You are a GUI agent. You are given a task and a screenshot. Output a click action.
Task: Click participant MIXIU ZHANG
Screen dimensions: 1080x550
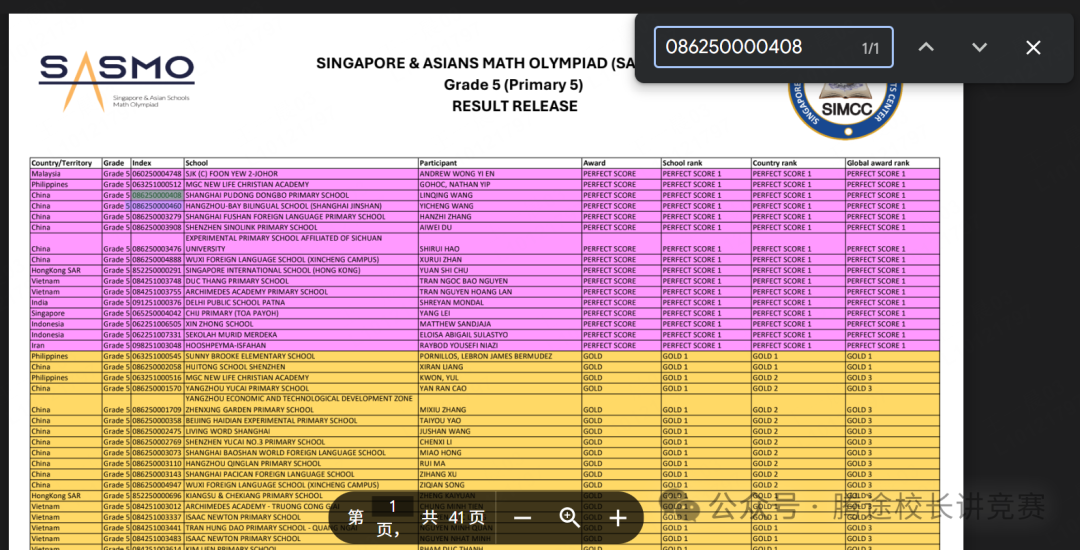click(x=443, y=410)
